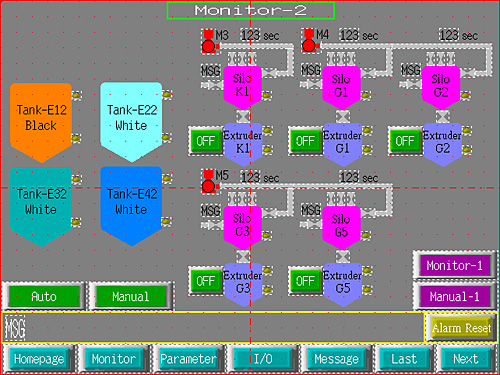This screenshot has height=375, width=500.
Task: Click the M5 motor icon
Action: pos(209,181)
